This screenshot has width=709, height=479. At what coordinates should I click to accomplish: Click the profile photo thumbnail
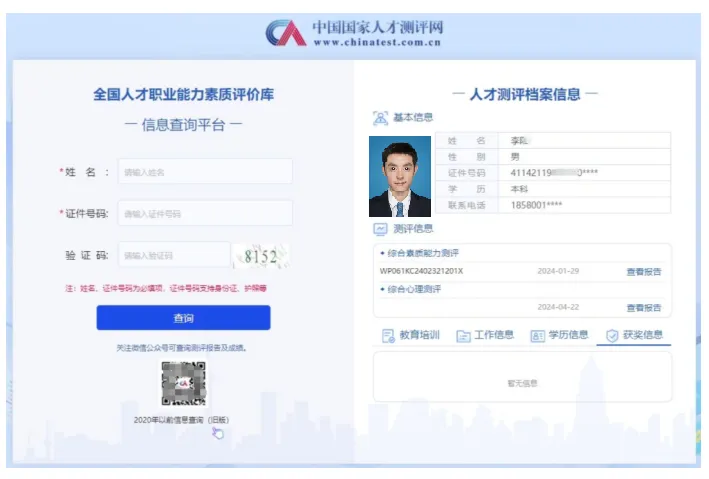[400, 176]
